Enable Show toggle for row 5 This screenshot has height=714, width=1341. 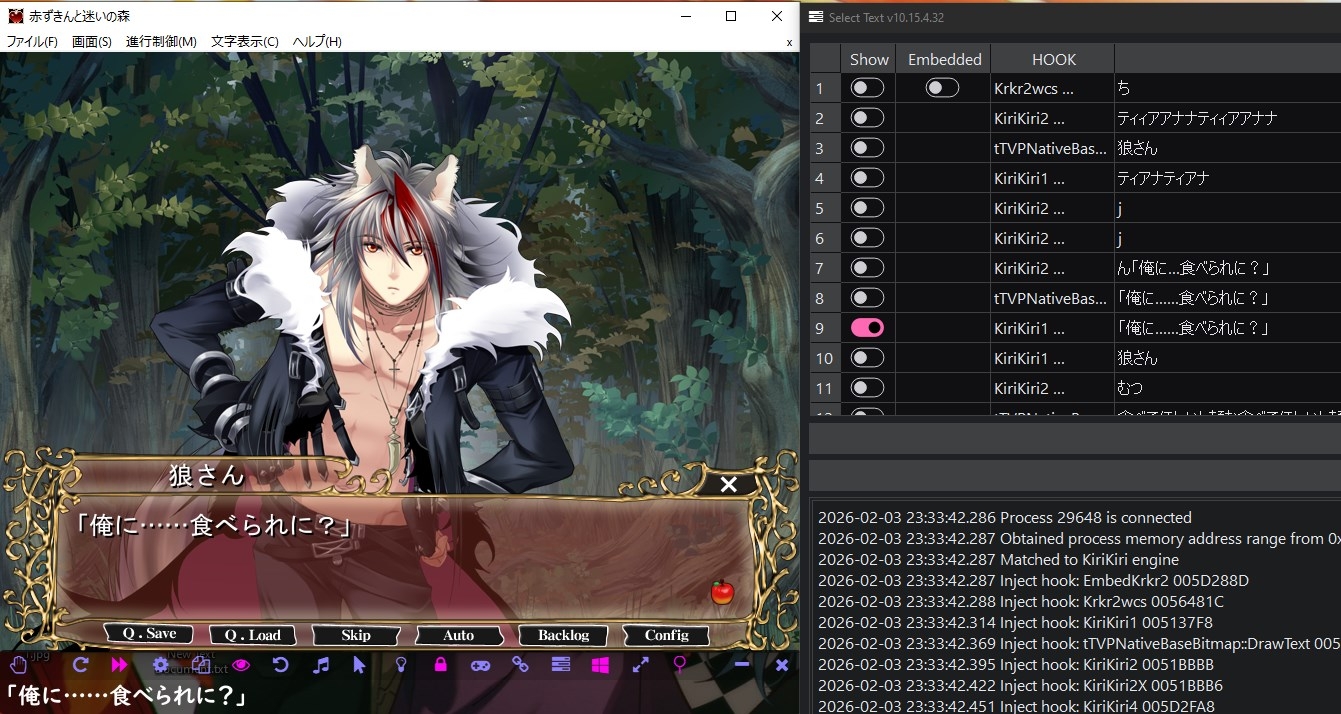[867, 208]
